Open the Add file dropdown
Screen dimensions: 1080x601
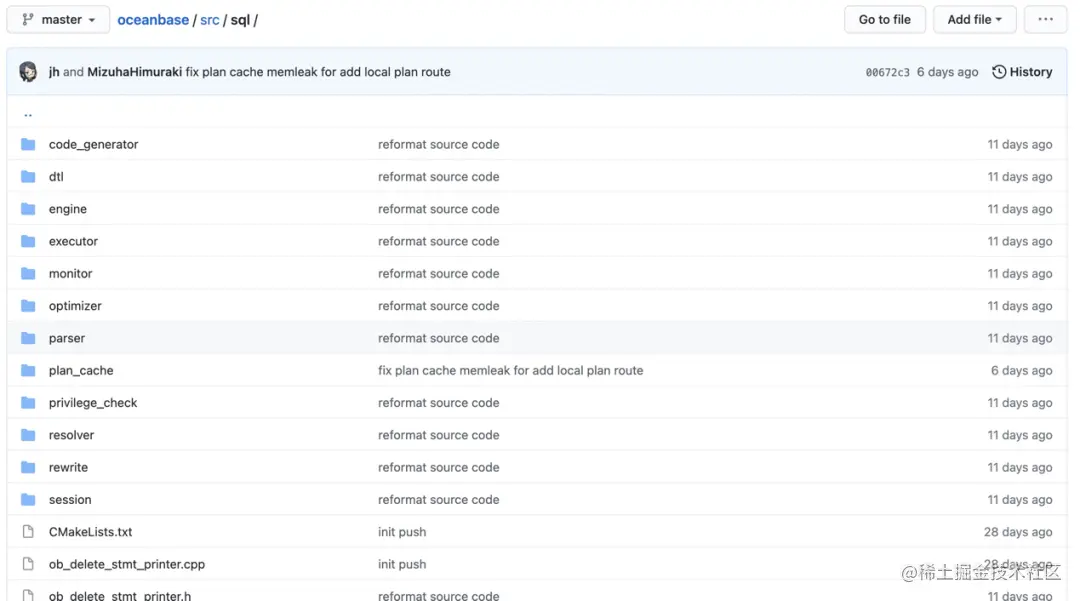pyautogui.click(x=974, y=19)
